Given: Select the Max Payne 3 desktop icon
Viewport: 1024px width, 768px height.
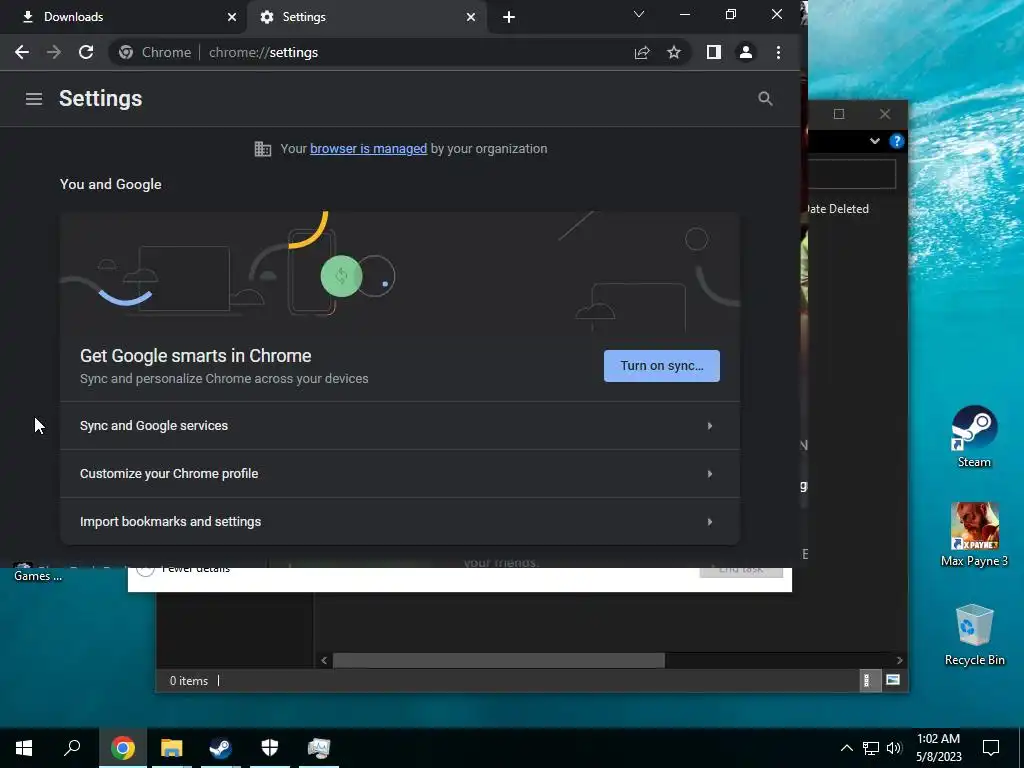Looking at the screenshot, I should (974, 534).
